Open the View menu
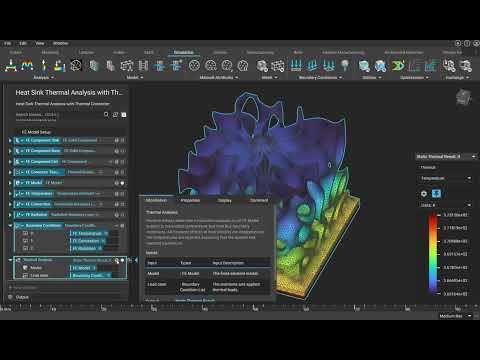 pos(40,43)
